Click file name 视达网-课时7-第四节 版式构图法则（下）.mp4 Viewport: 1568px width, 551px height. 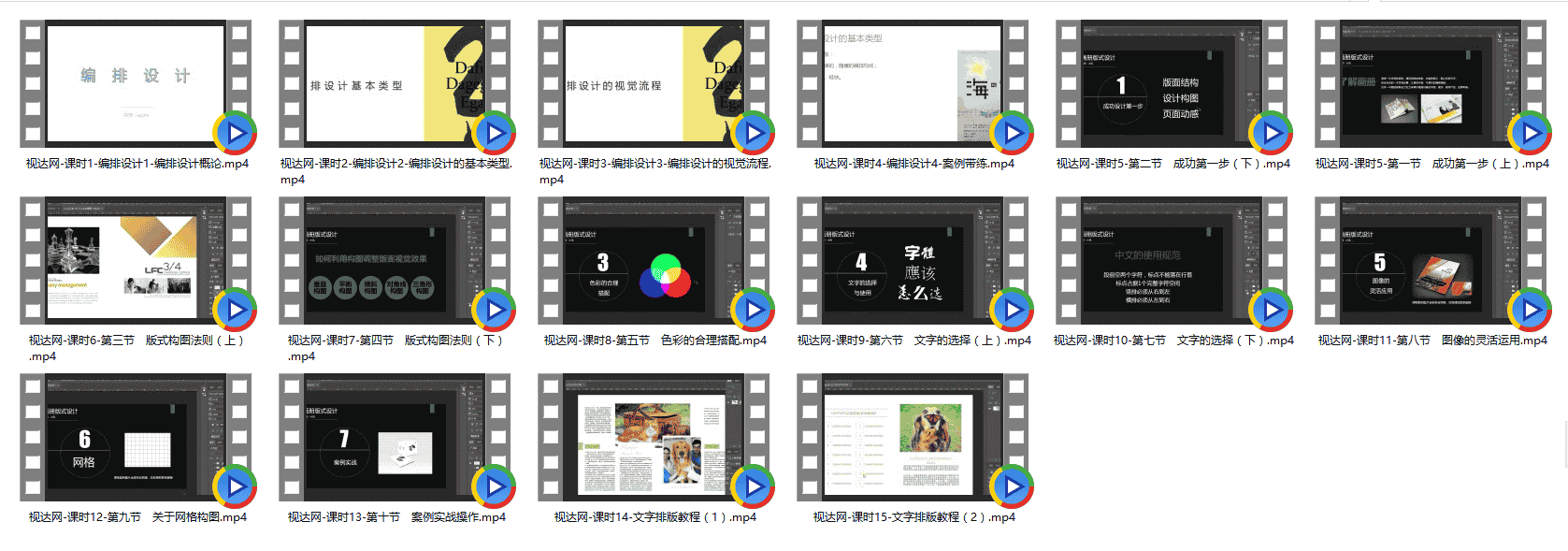(x=396, y=348)
